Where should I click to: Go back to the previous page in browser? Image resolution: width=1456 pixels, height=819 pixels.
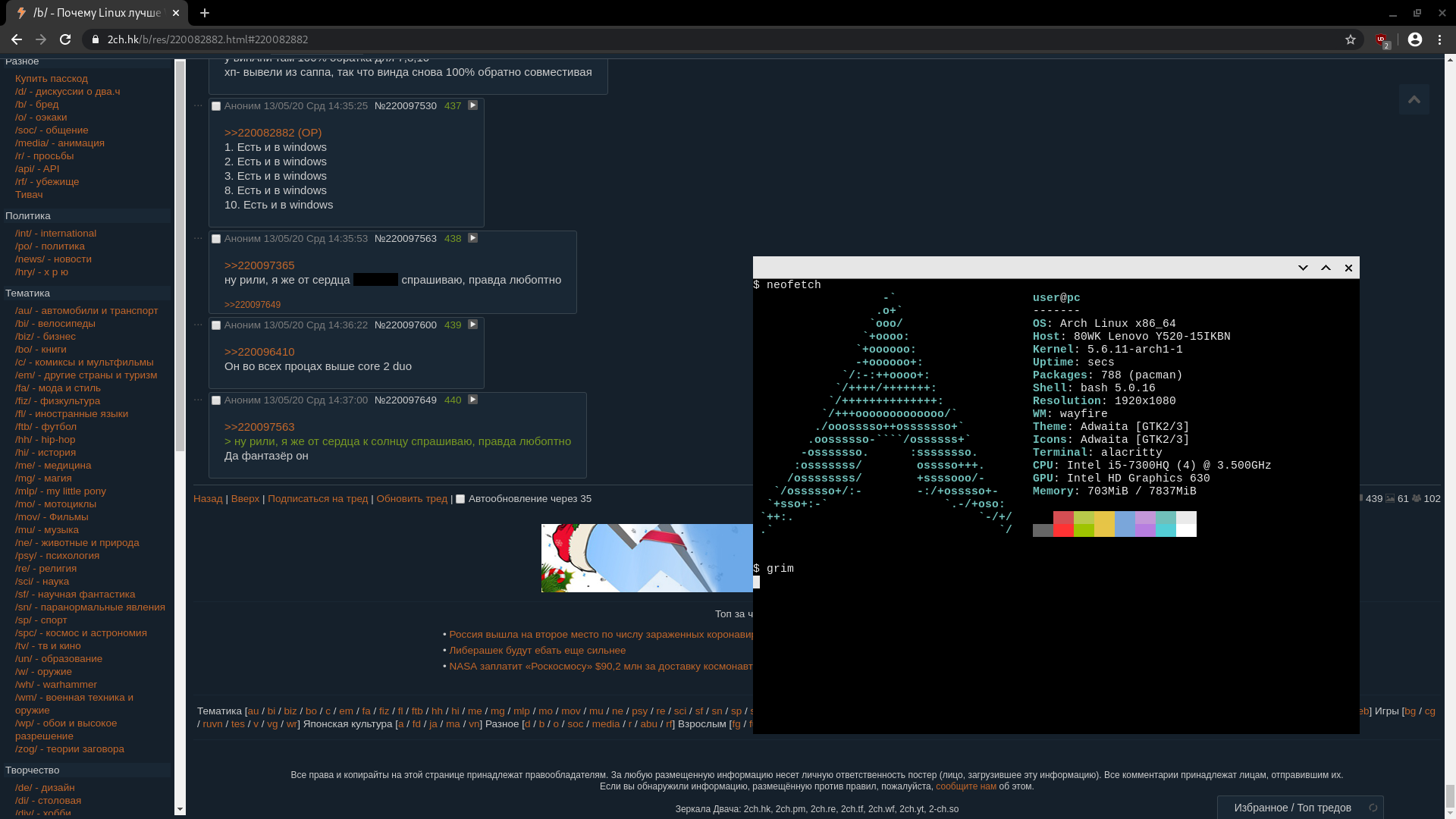(x=17, y=39)
